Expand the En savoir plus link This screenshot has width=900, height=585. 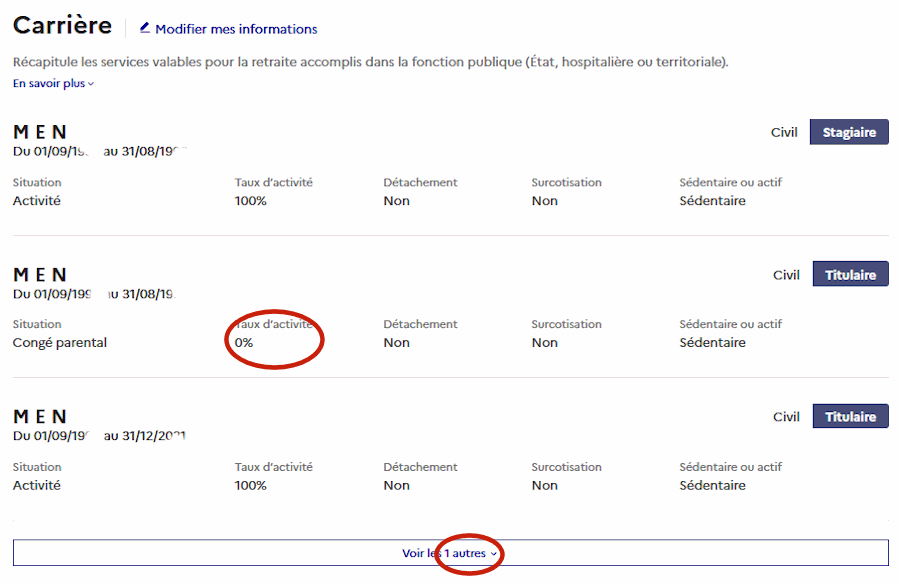coord(49,84)
